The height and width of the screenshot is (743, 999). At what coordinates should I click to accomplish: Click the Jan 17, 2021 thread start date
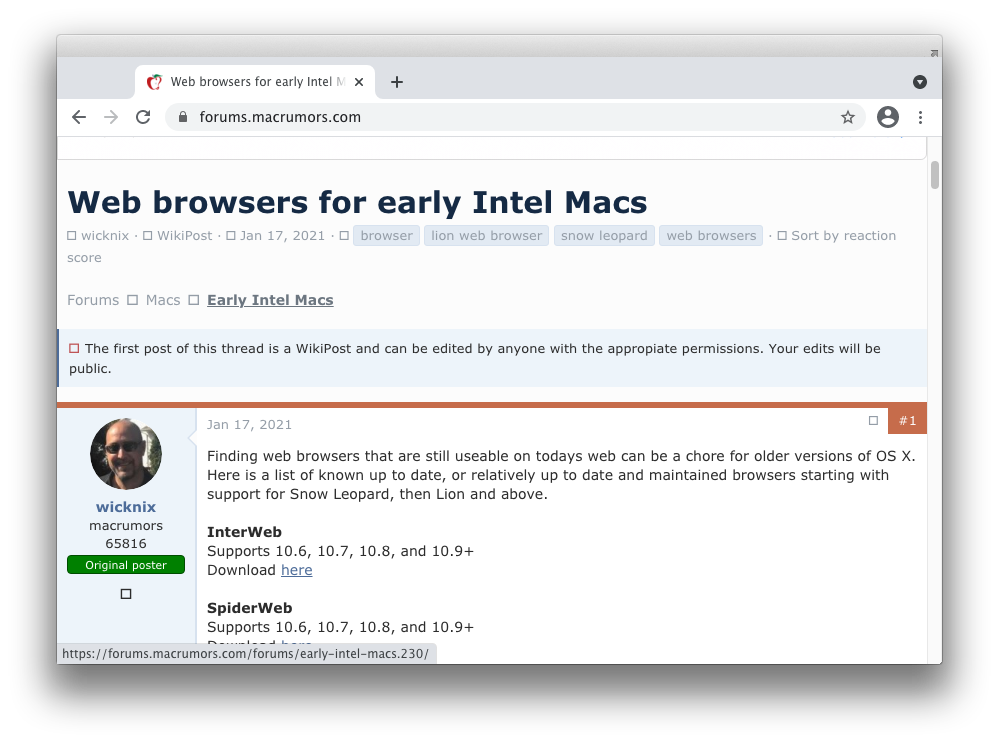pyautogui.click(x=282, y=236)
